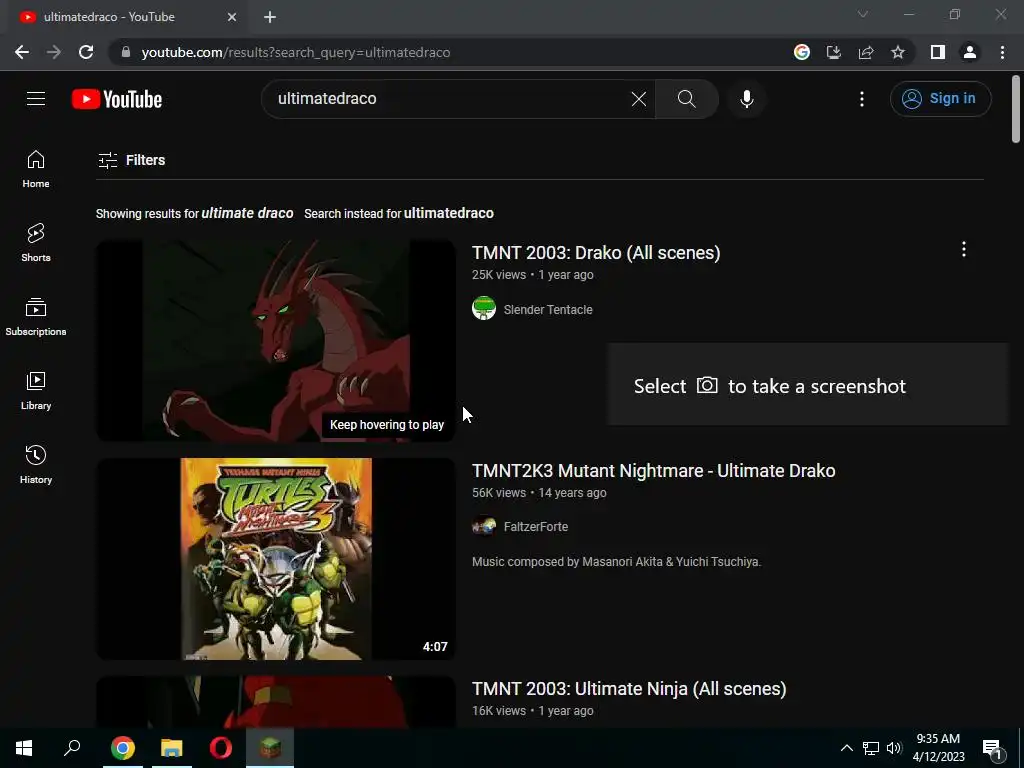The width and height of the screenshot is (1024, 768).
Task: Close the ultimatedraco YouTube tab
Action: 232,17
